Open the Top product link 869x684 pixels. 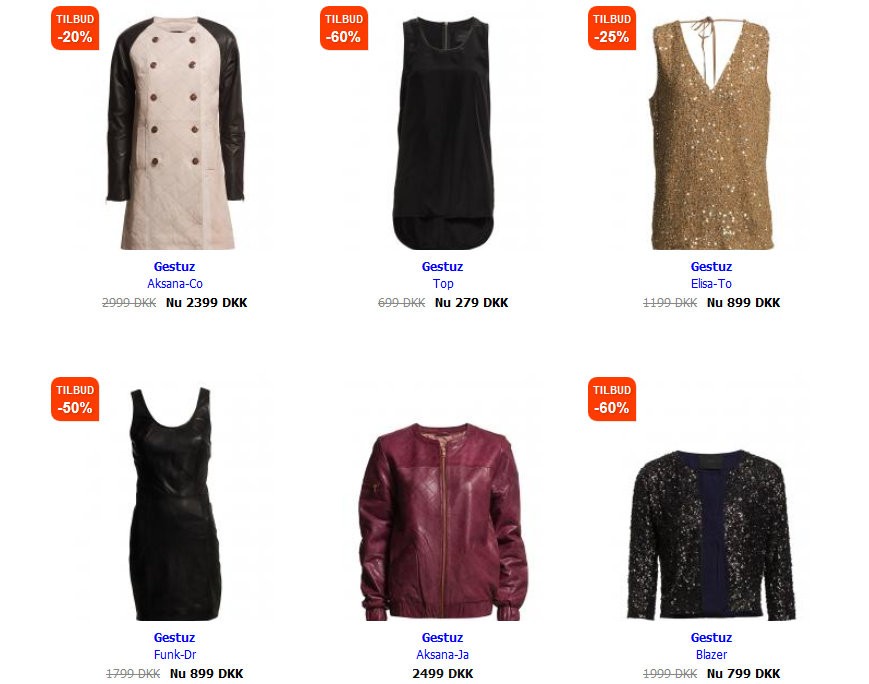tap(443, 284)
